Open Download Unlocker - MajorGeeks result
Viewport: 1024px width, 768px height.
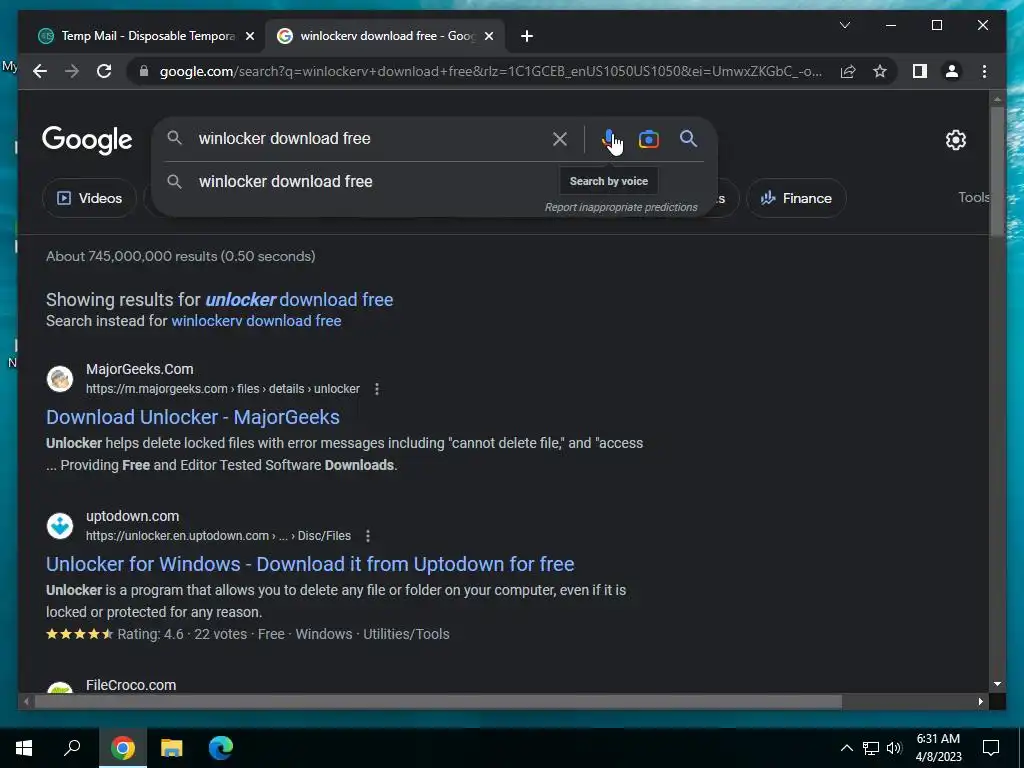pyautogui.click(x=193, y=417)
